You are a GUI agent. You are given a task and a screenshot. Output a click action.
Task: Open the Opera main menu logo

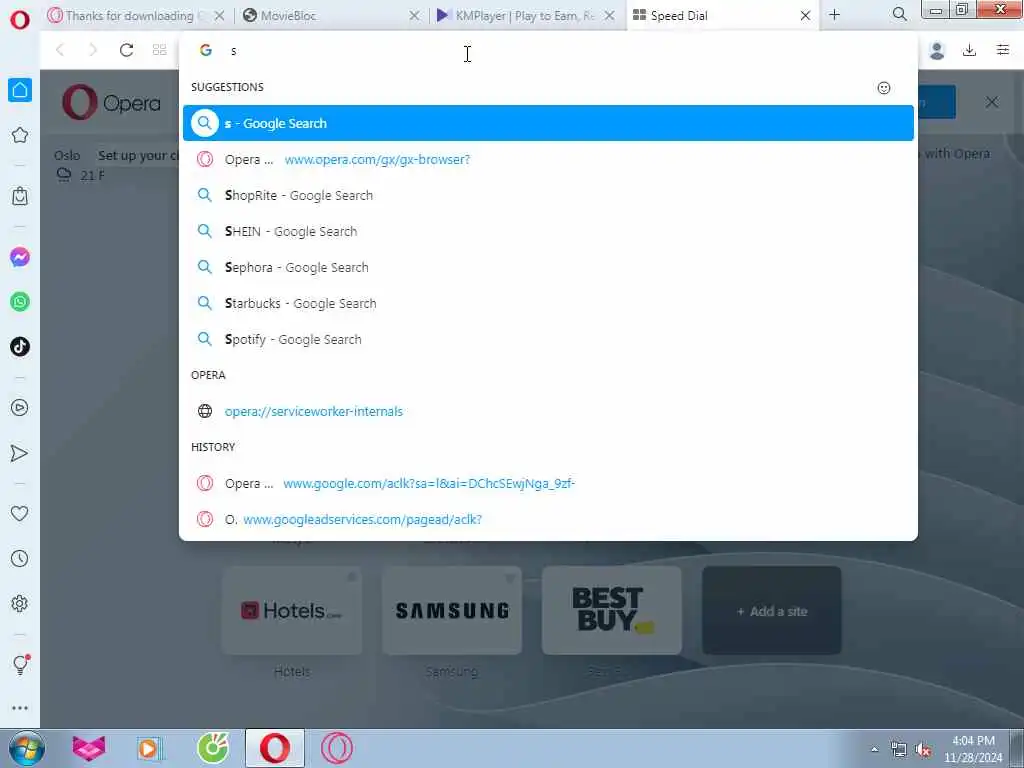20,19
